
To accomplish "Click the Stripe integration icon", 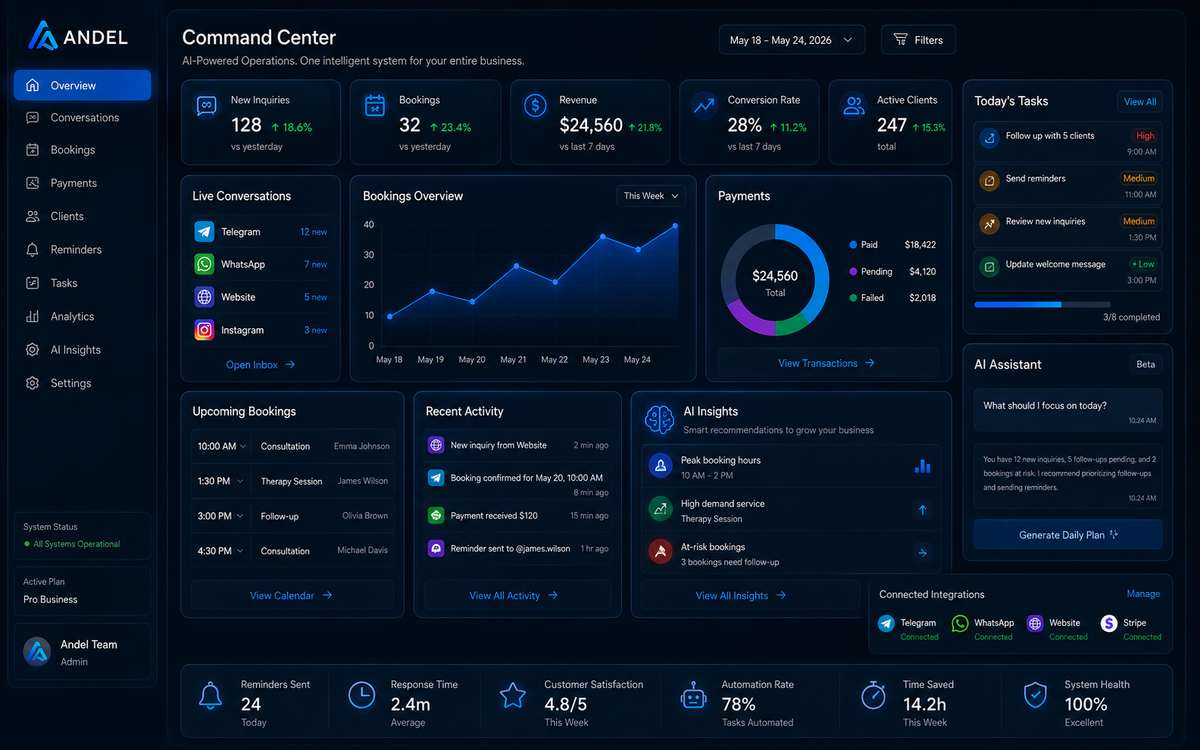I will [x=1108, y=623].
